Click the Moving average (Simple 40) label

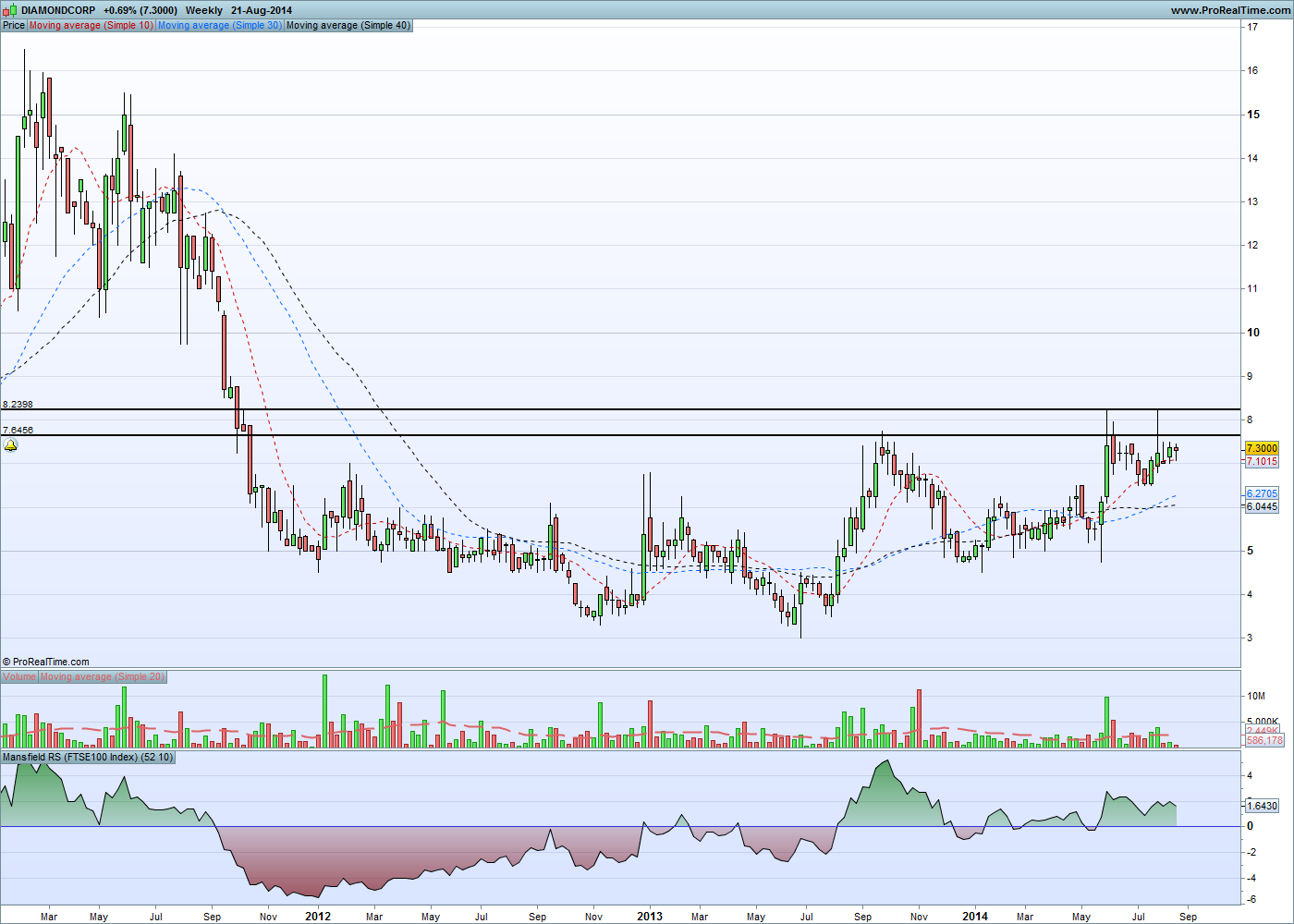point(348,25)
